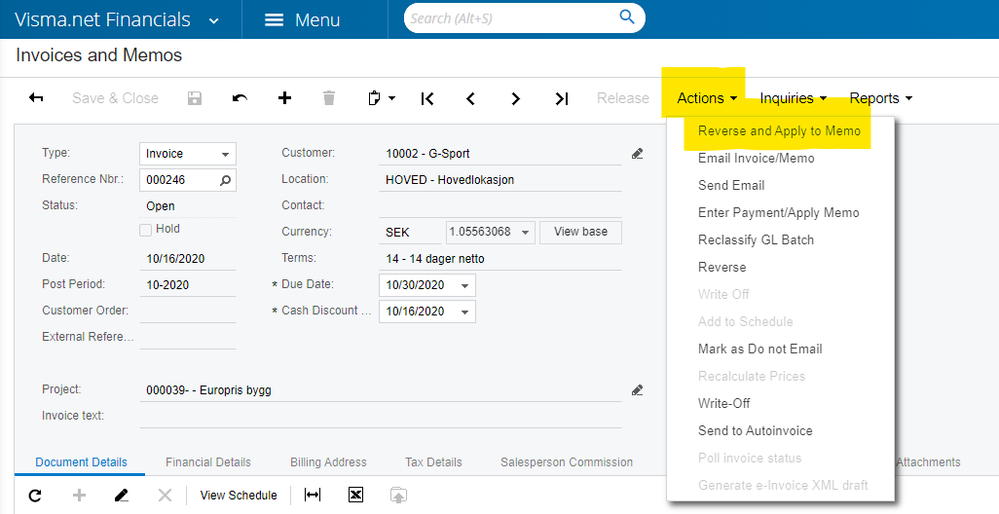Go to next record arrow
Viewport: 999px width, 514px height.
[x=515, y=98]
